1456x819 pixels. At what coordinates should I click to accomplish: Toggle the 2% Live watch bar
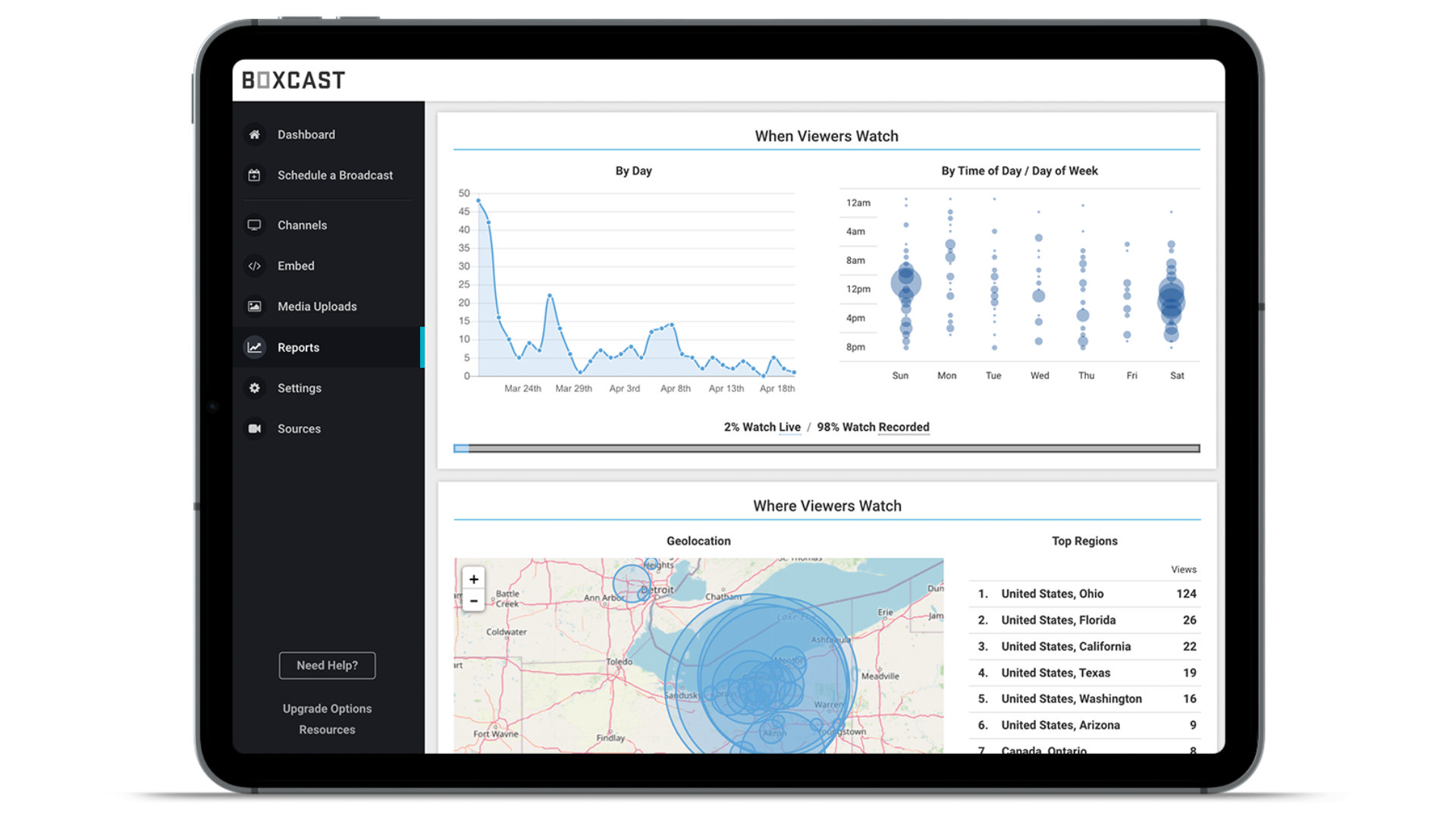[462, 449]
